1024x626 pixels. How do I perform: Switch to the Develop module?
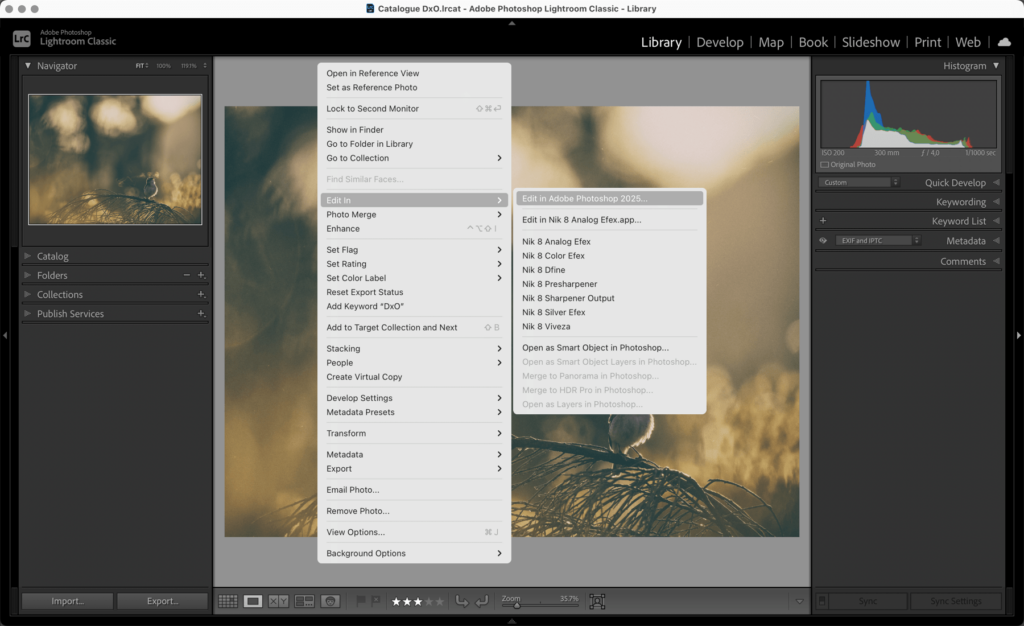pyautogui.click(x=720, y=42)
